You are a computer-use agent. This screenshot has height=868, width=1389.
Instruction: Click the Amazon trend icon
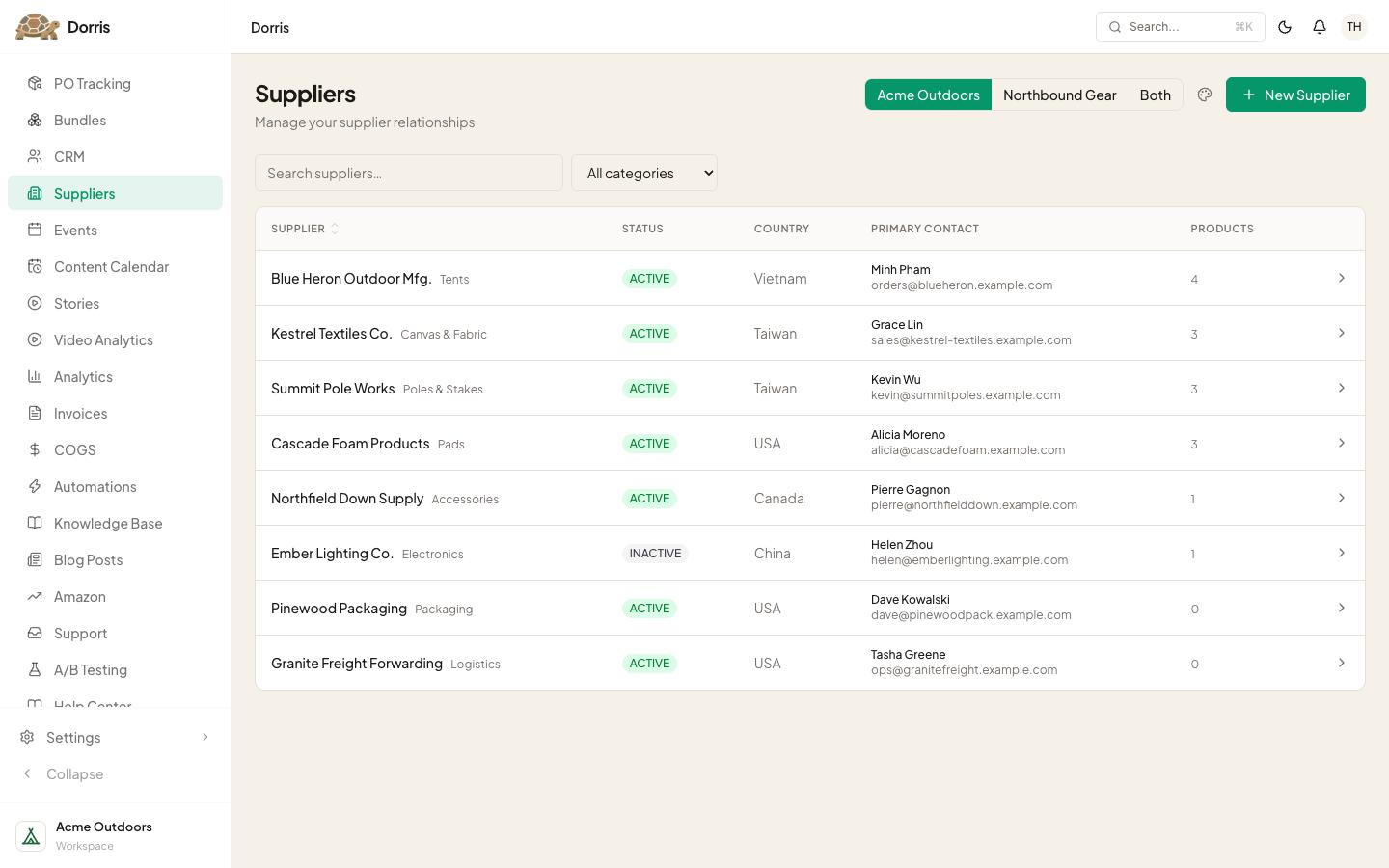click(35, 597)
